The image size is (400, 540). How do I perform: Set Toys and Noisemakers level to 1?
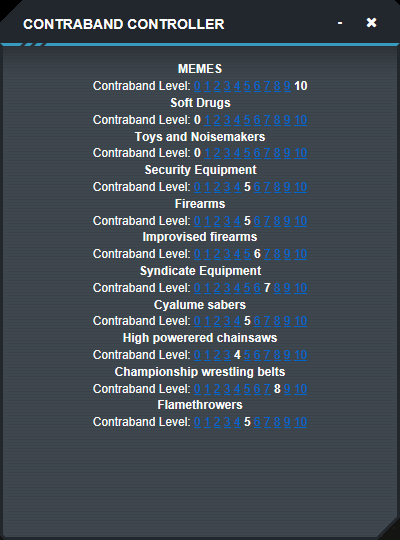[207, 153]
